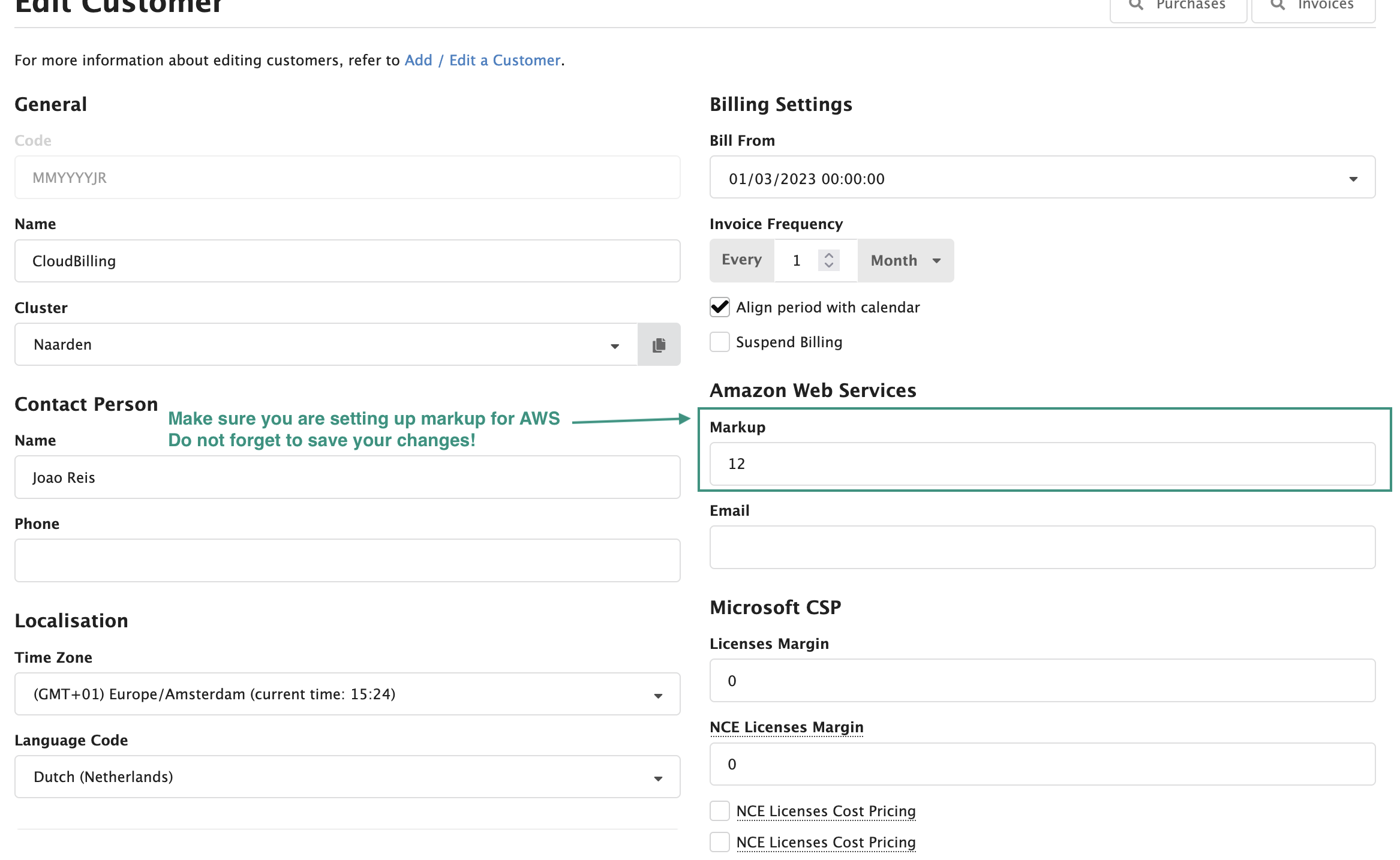Viewport: 1400px width, 860px height.
Task: Copy the Naarden cluster using copy icon
Action: (658, 344)
